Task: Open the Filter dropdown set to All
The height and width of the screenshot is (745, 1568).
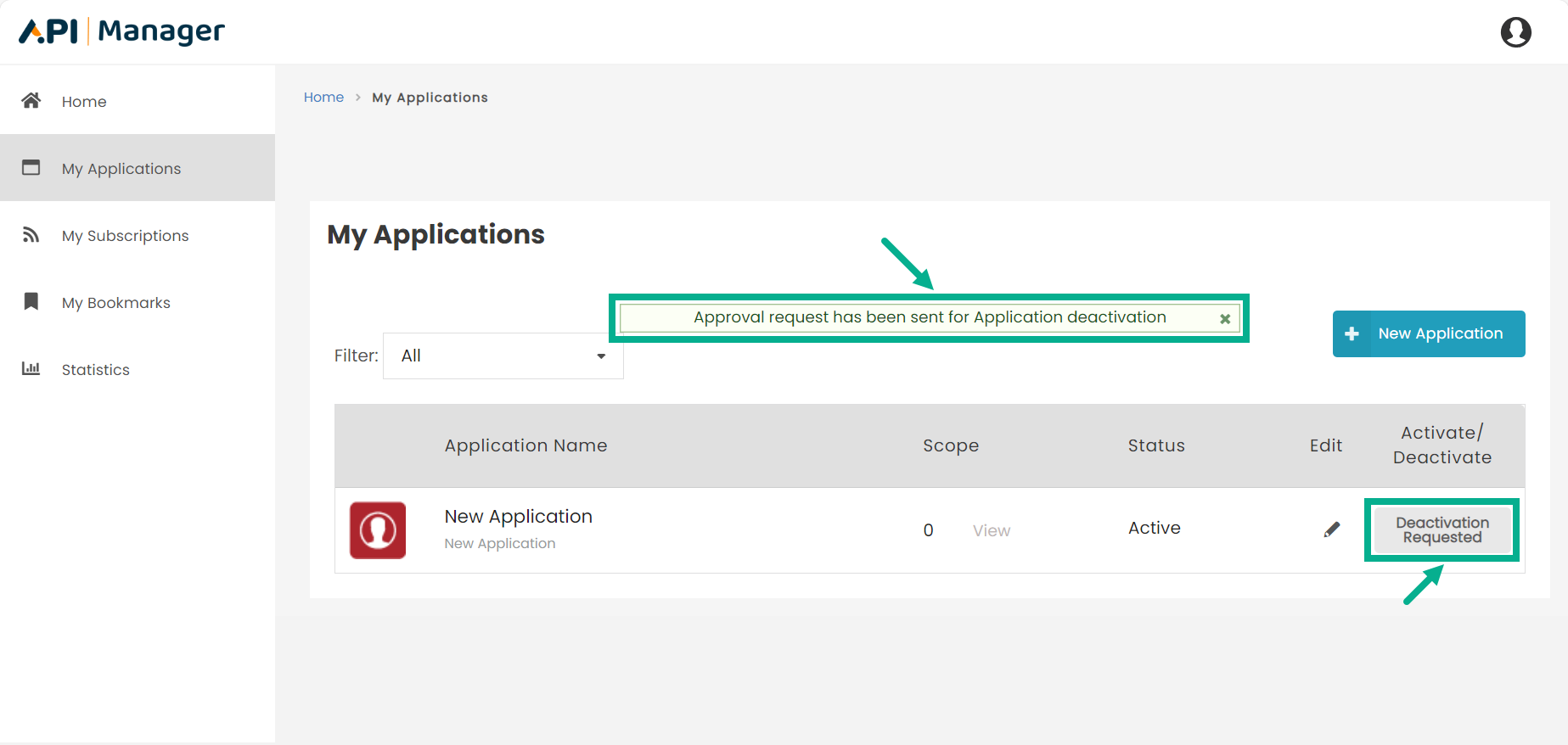Action: 503,356
